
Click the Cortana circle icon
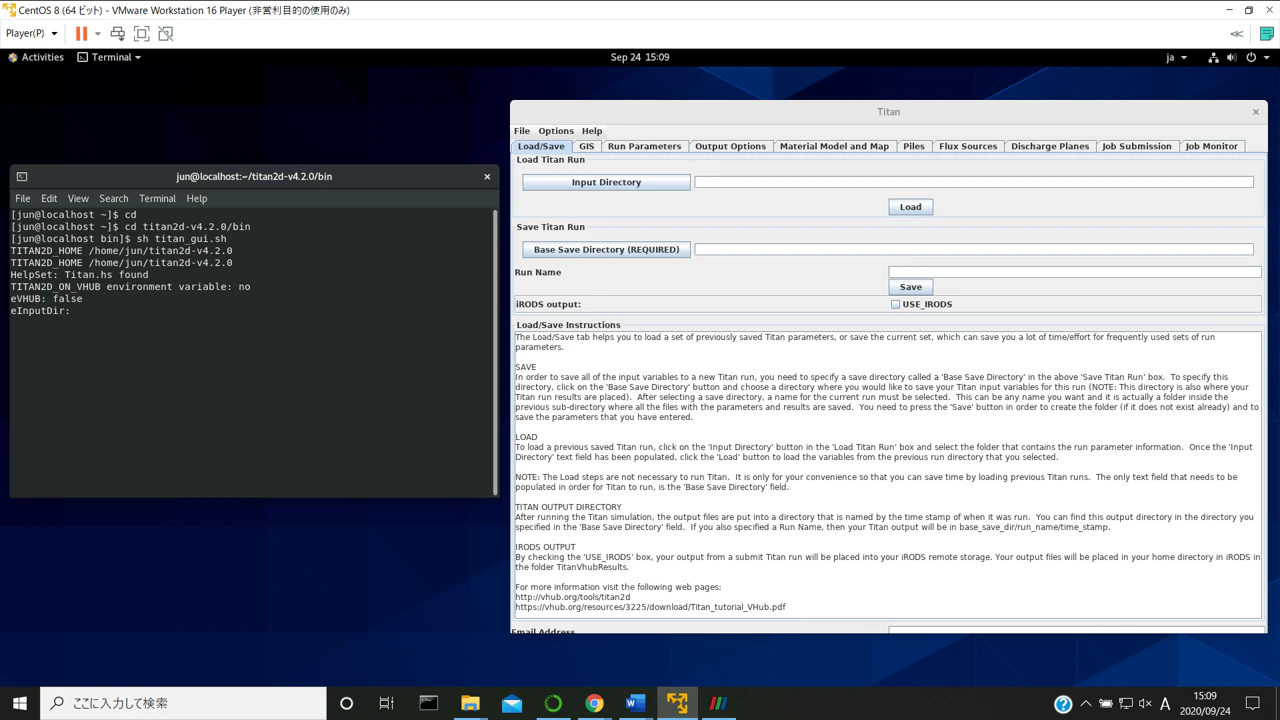point(346,703)
